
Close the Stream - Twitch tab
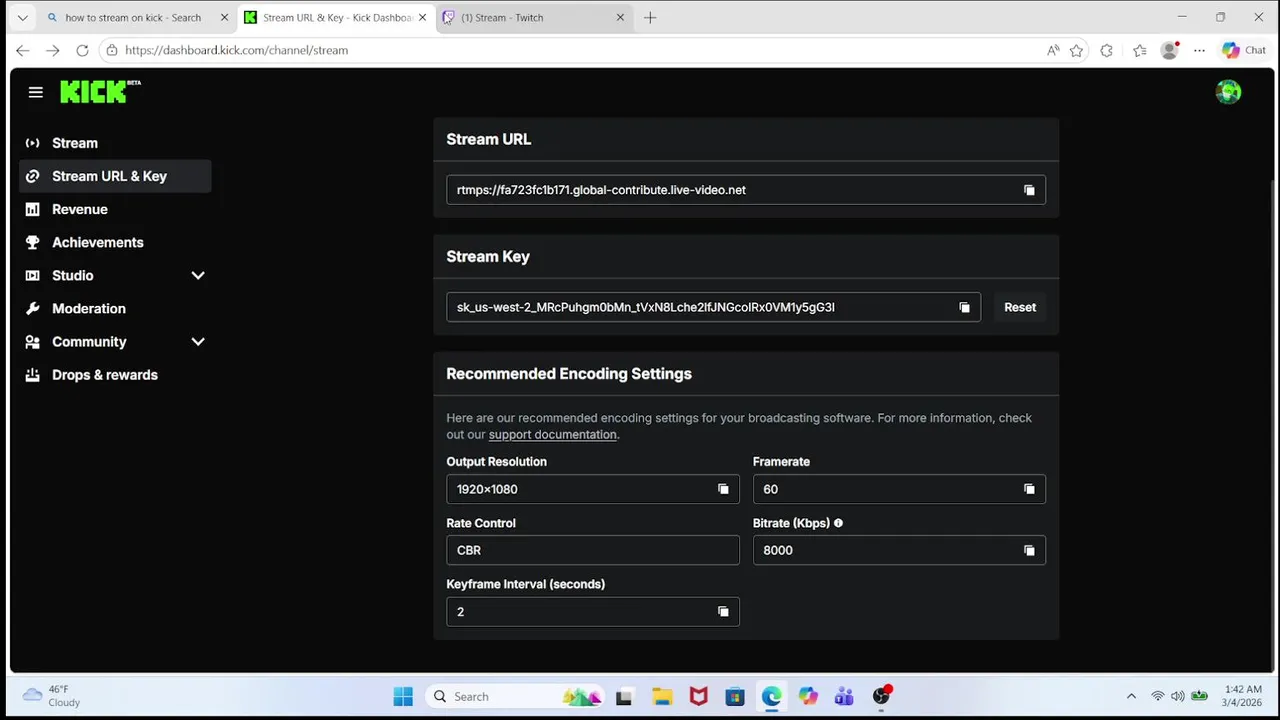(620, 17)
